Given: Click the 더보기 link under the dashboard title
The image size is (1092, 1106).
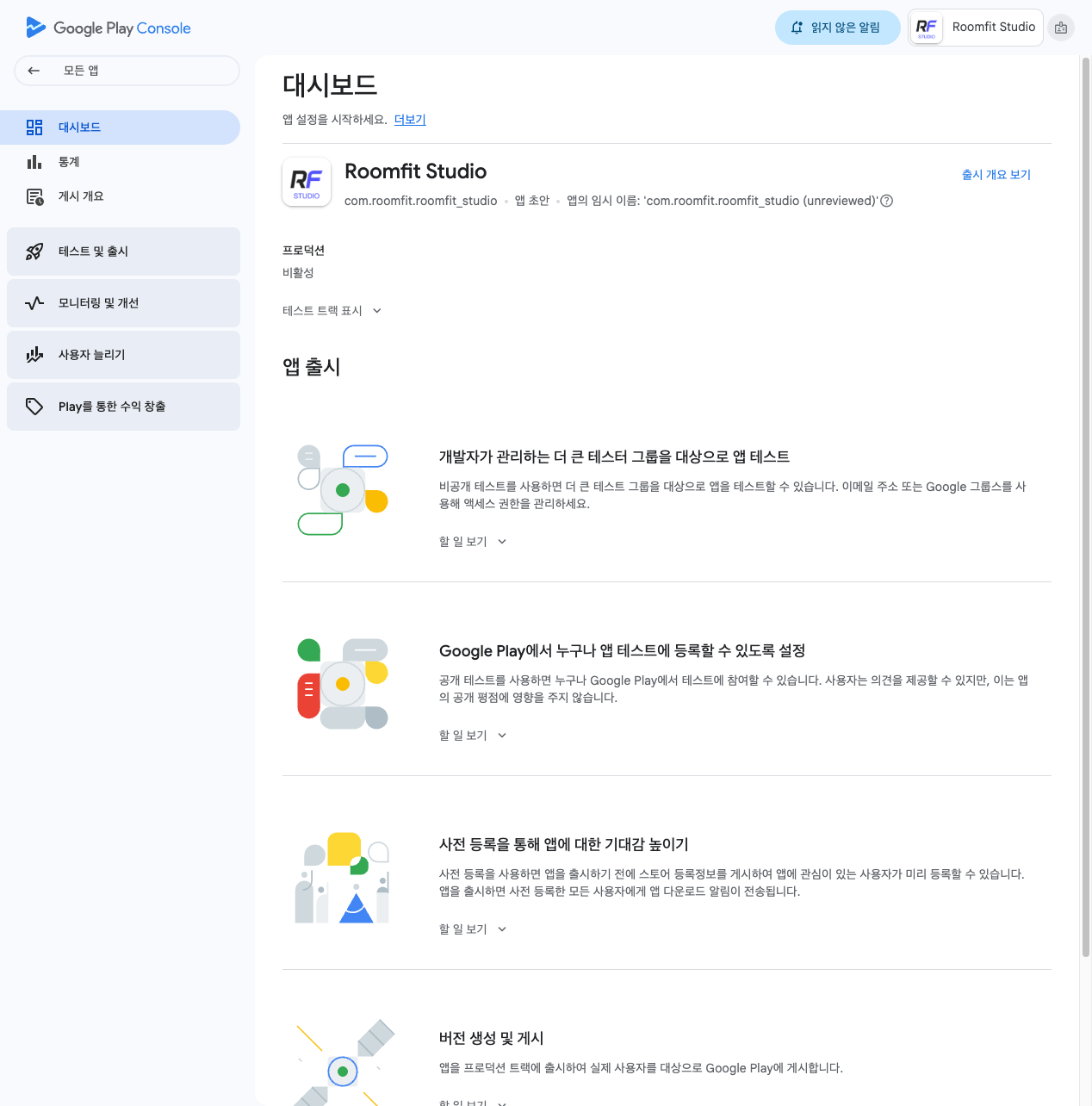Looking at the screenshot, I should pyautogui.click(x=410, y=120).
